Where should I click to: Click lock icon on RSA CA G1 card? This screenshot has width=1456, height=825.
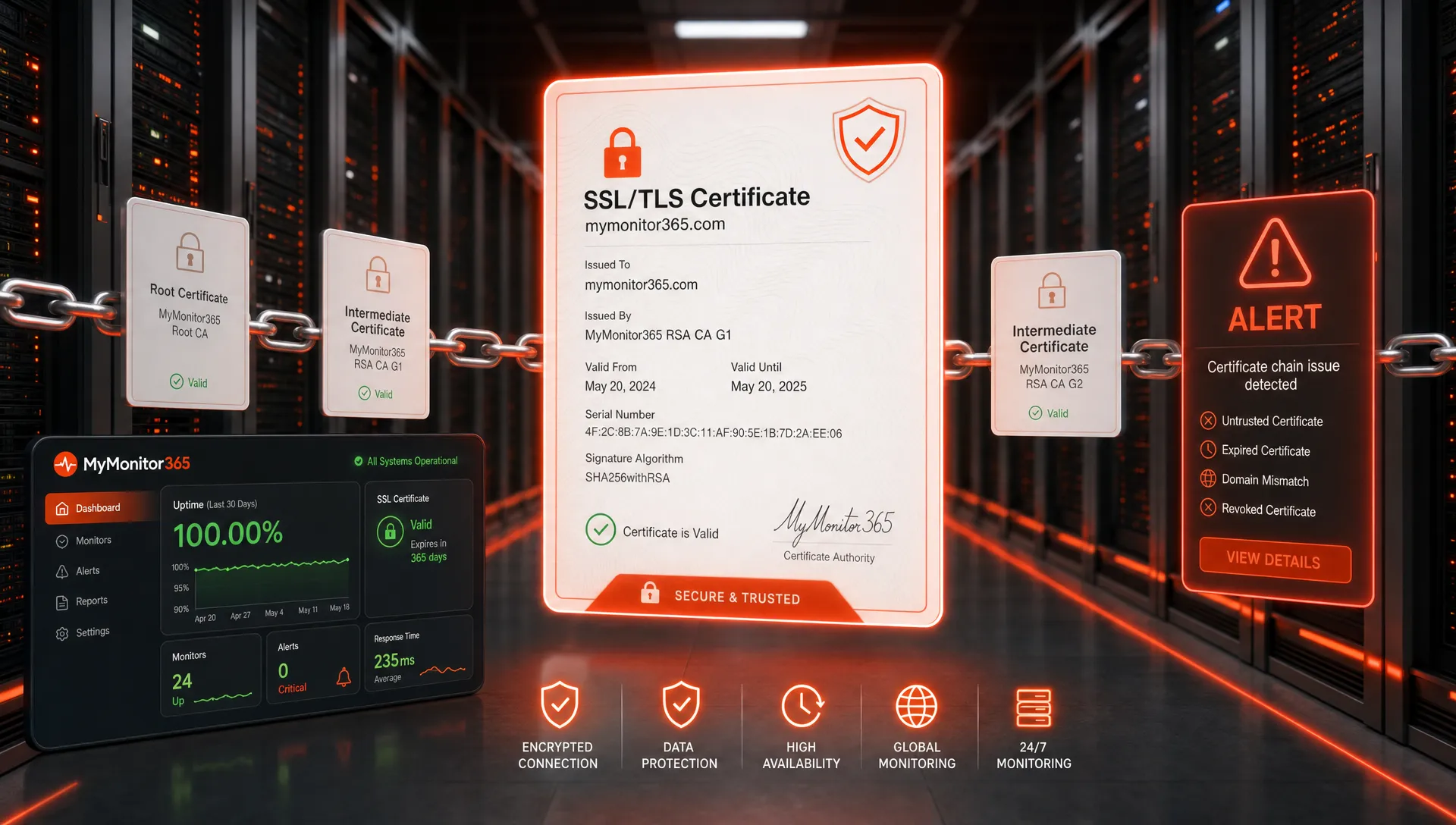[x=378, y=274]
